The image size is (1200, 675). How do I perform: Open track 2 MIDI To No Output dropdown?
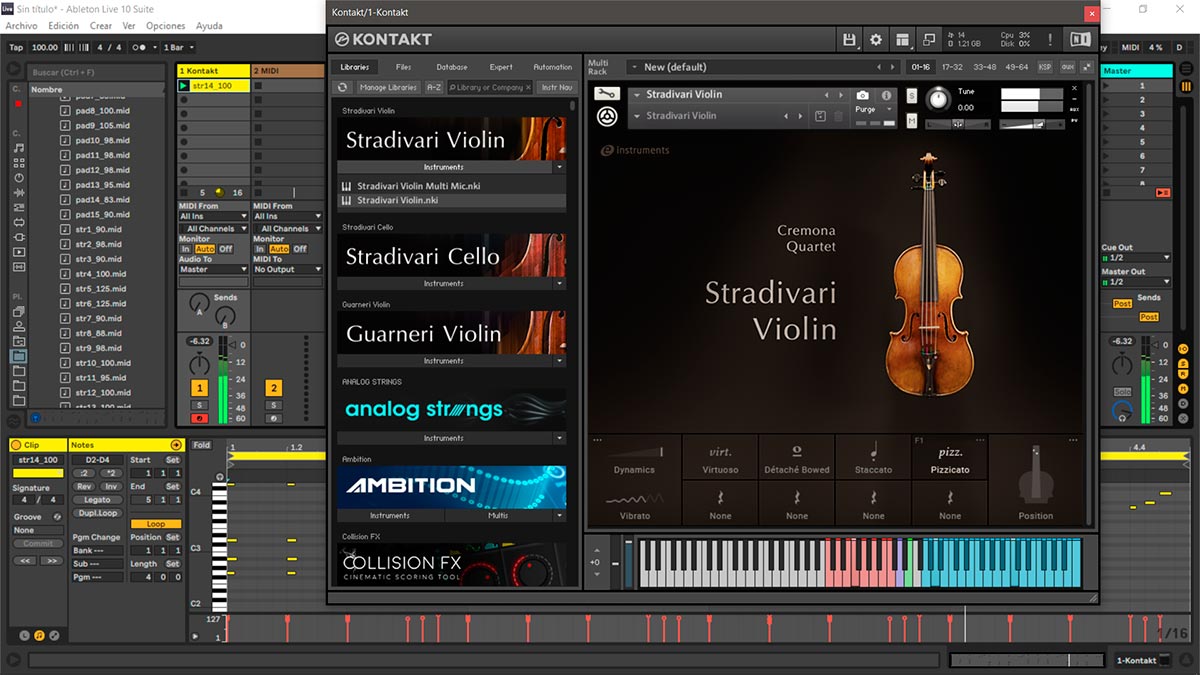click(x=288, y=269)
